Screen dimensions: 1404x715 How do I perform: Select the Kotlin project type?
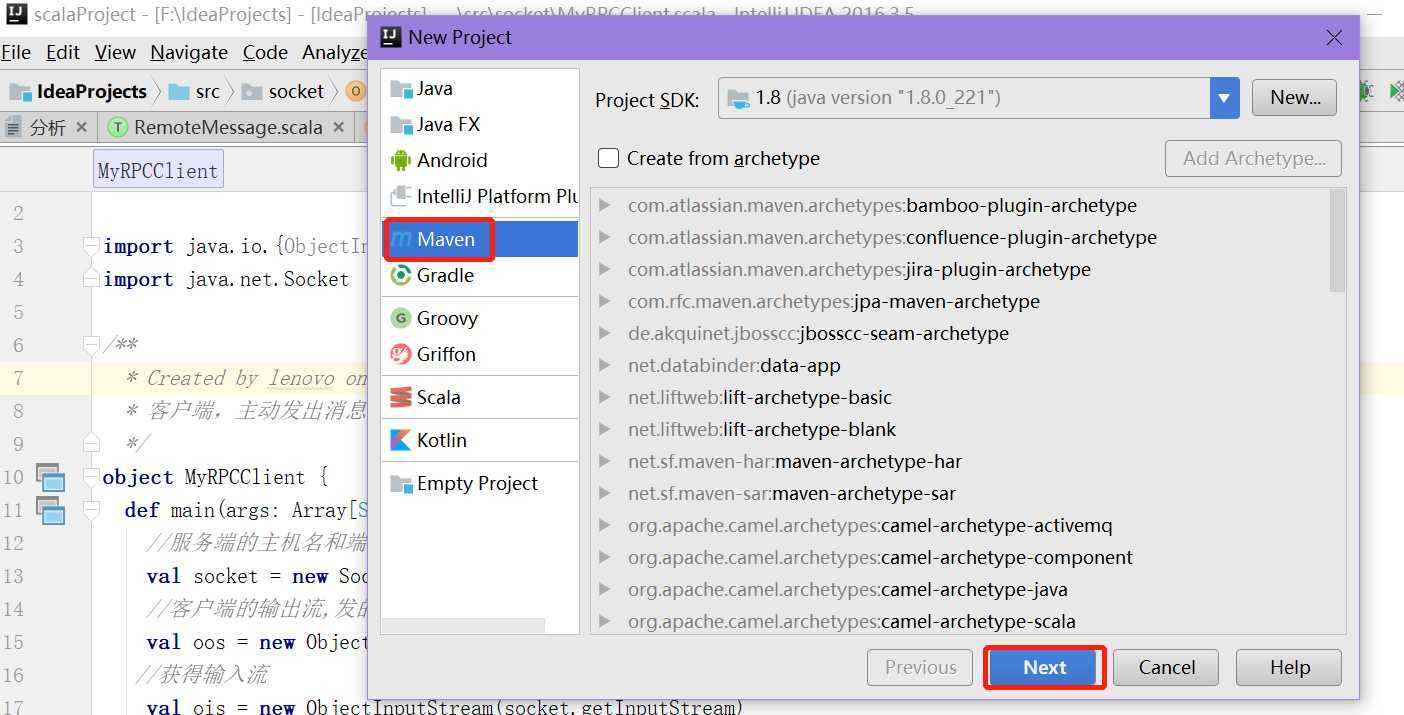click(480, 440)
